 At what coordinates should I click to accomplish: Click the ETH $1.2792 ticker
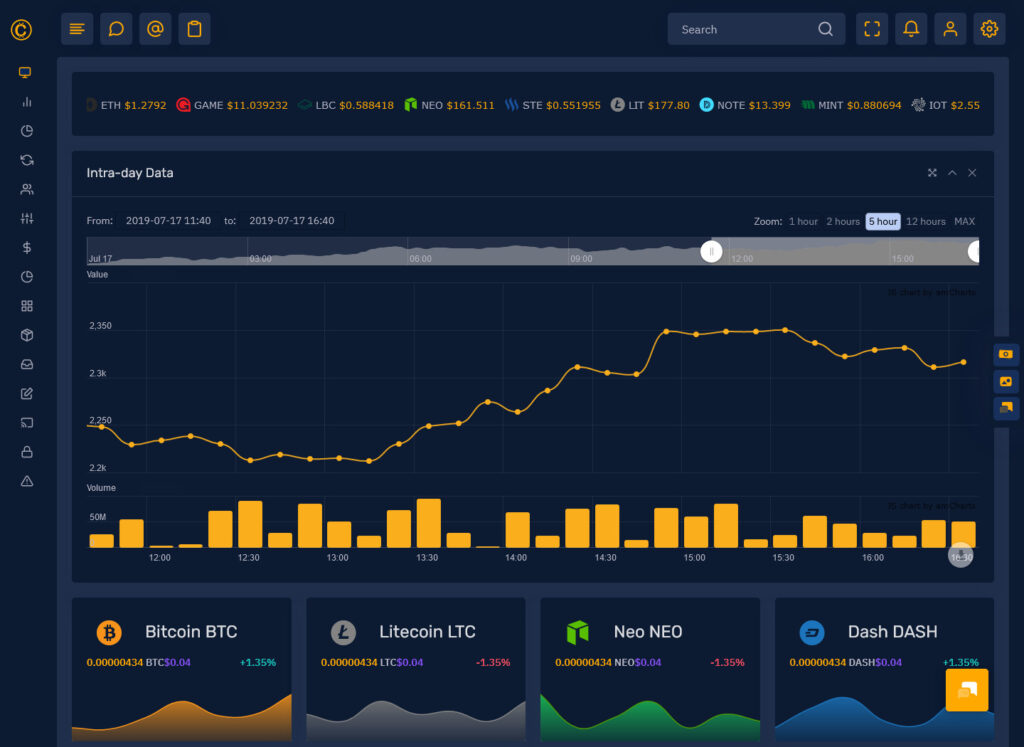coord(126,105)
